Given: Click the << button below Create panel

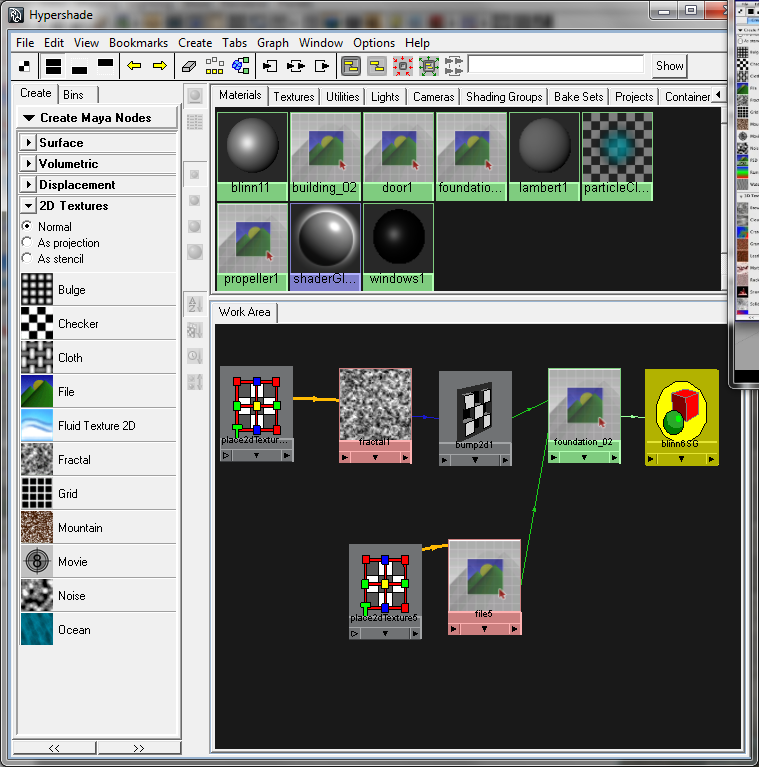Looking at the screenshot, I should pyautogui.click(x=54, y=748).
